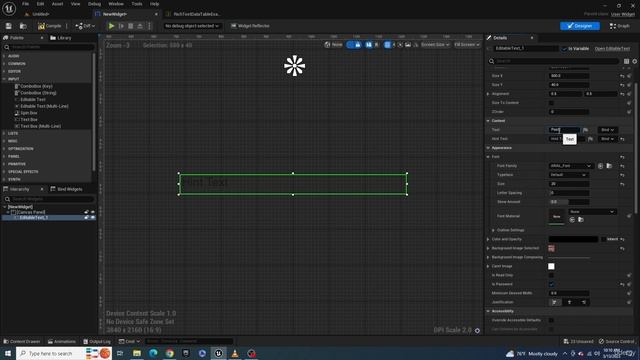Save the widget blueprint with the disk icon
Image resolution: width=640 pixels, height=360 pixels.
[9, 26]
